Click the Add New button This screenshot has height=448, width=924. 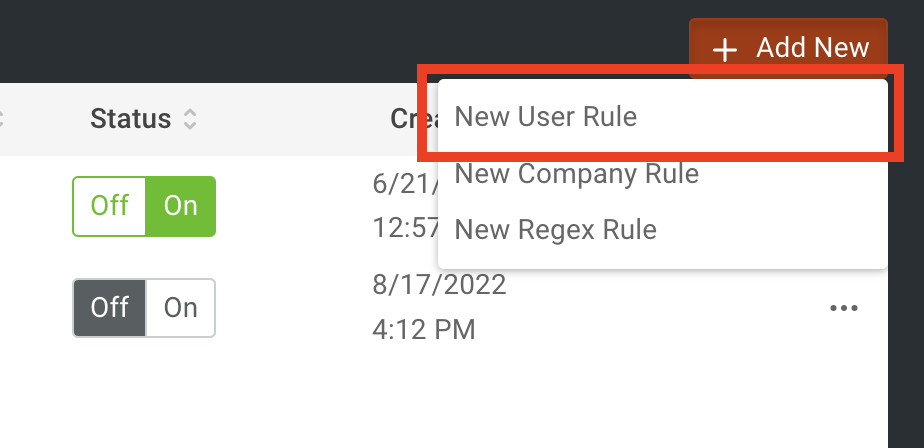(x=788, y=48)
